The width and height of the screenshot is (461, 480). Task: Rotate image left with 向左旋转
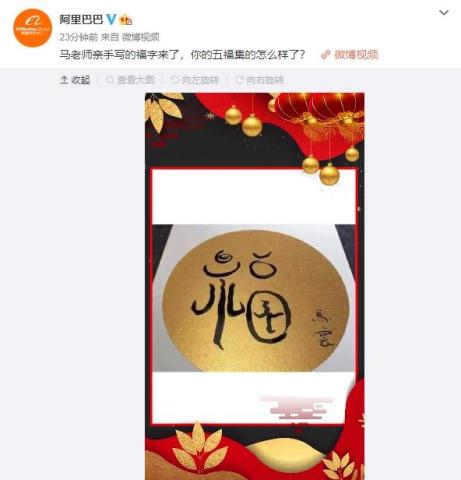pos(195,80)
